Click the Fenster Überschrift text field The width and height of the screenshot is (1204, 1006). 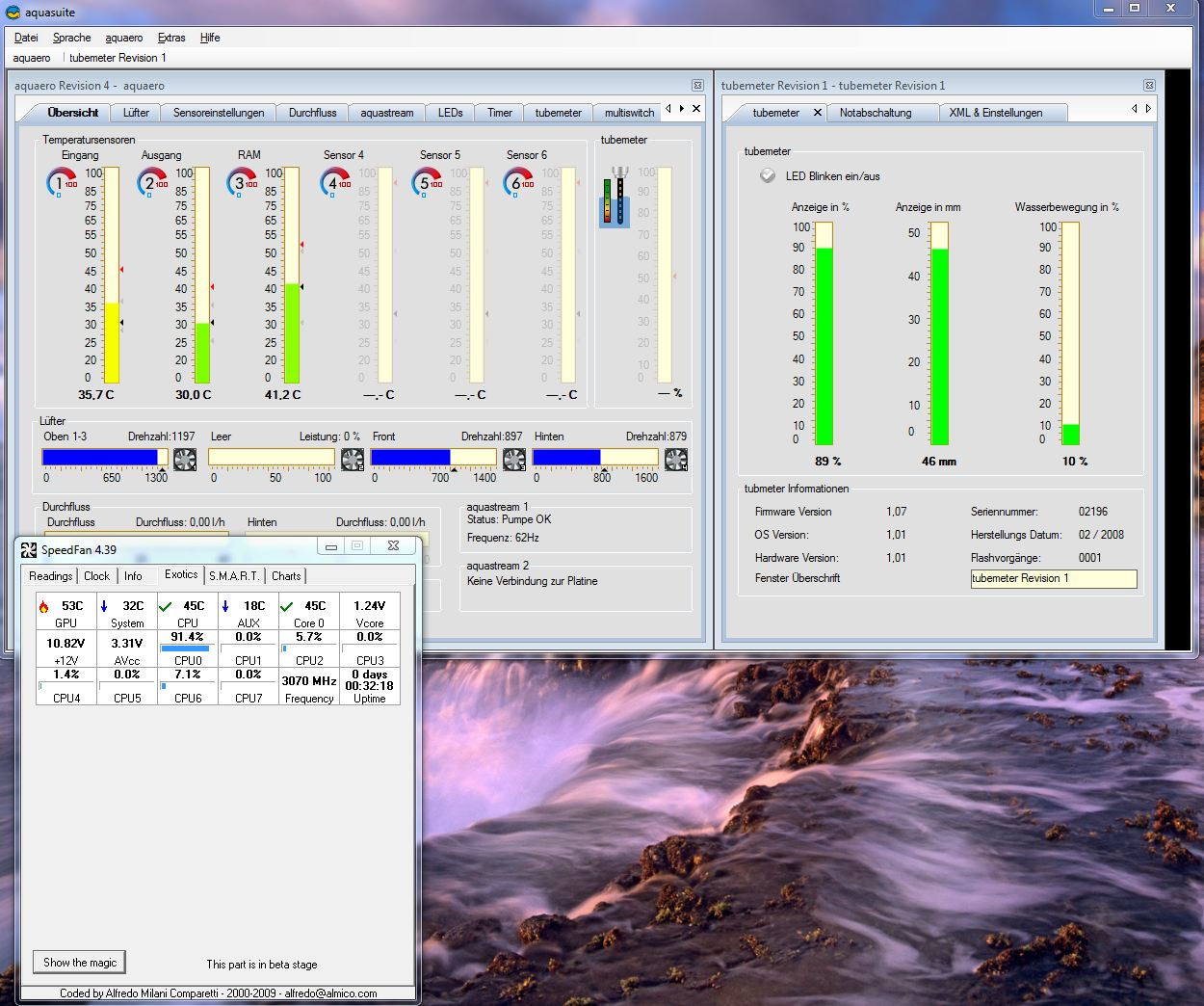[x=1053, y=578]
